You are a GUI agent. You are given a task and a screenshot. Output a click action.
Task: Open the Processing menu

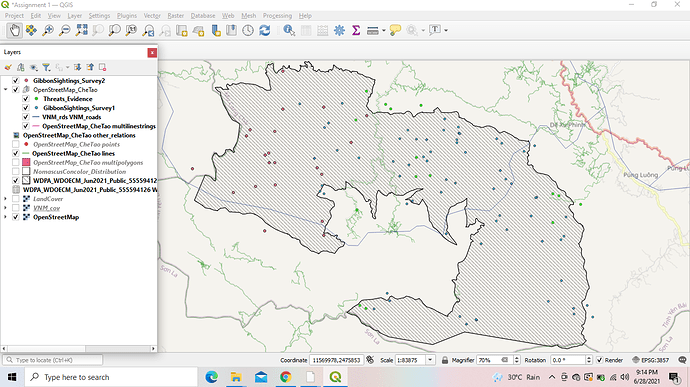click(x=277, y=16)
